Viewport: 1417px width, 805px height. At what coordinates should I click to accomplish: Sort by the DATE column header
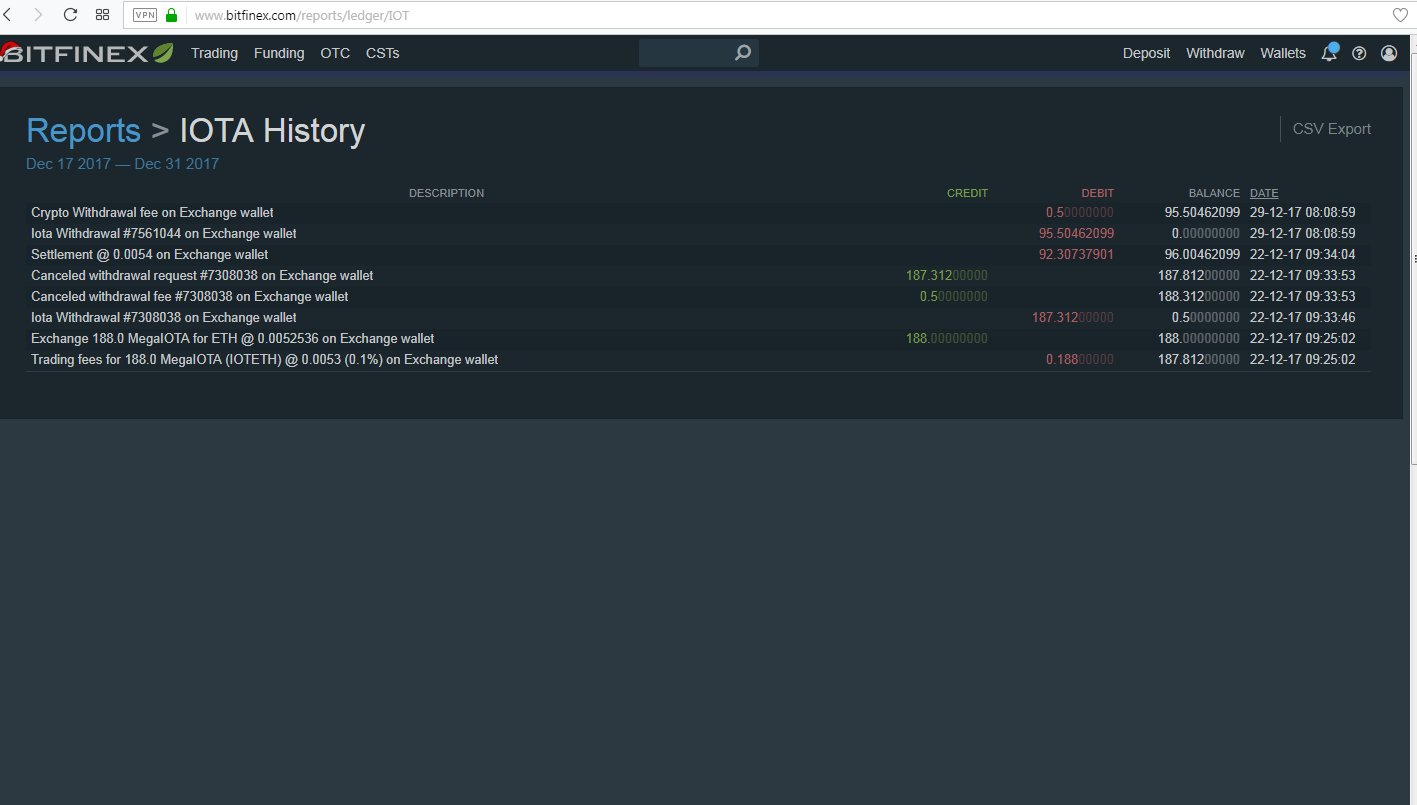[1264, 193]
